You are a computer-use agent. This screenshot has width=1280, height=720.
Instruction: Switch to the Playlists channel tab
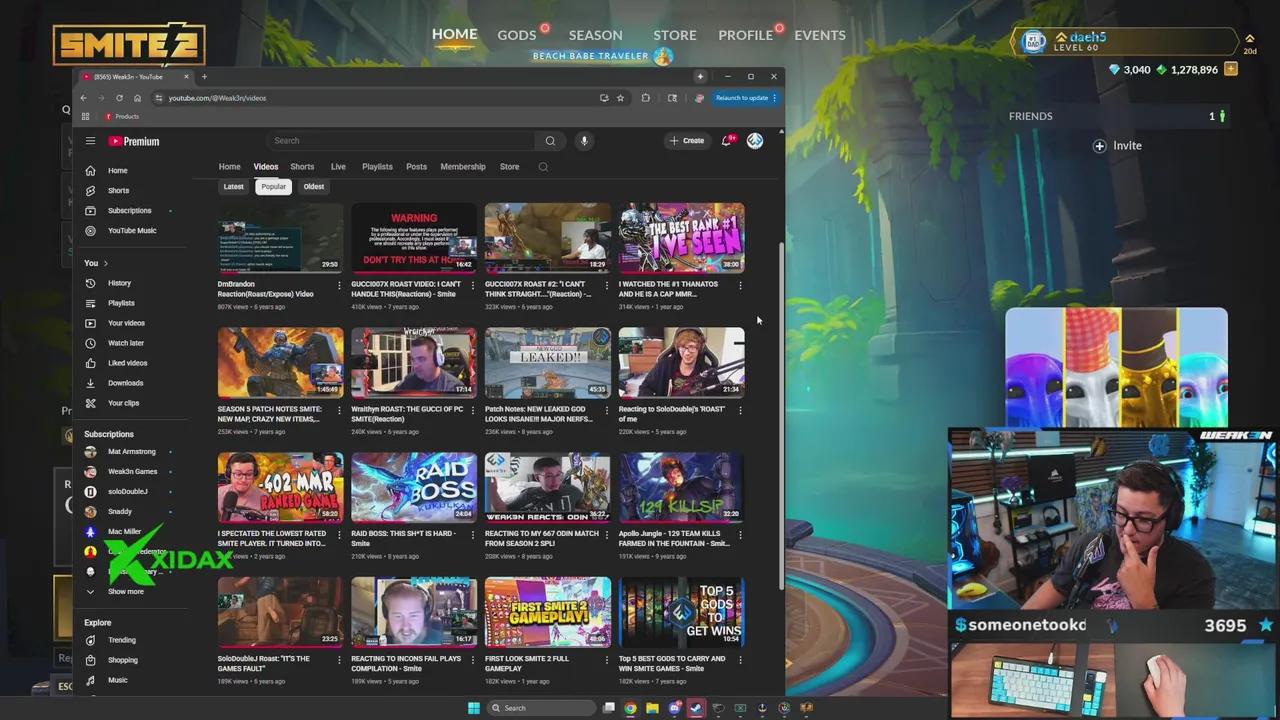pyautogui.click(x=377, y=166)
